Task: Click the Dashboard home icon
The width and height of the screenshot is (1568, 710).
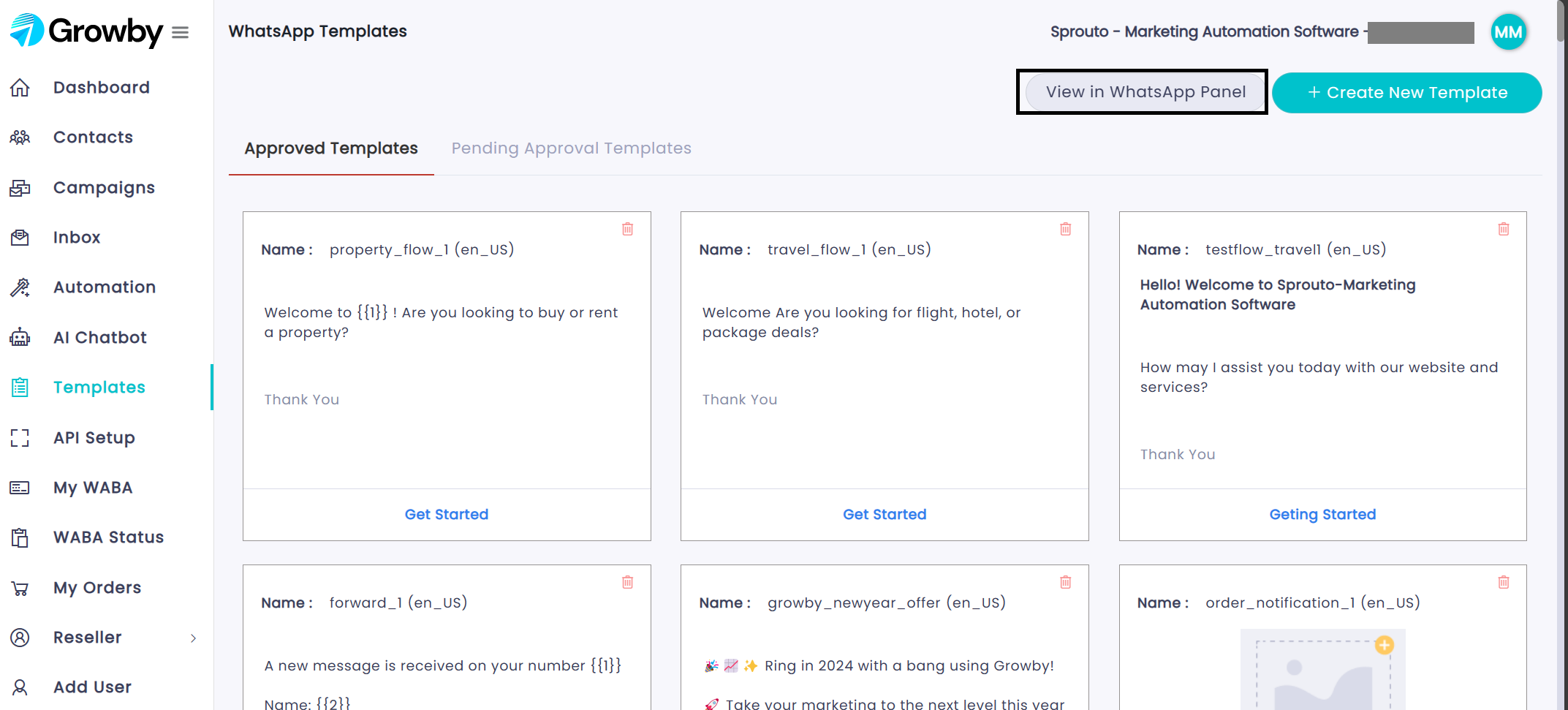Action: (20, 88)
